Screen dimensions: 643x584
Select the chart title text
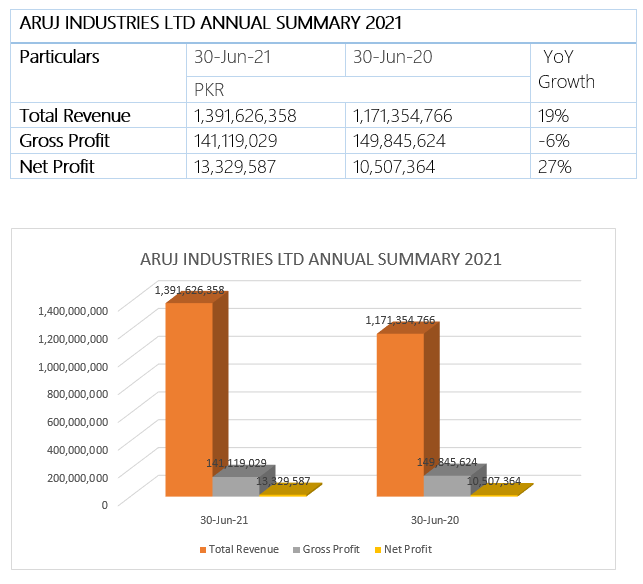[321, 260]
